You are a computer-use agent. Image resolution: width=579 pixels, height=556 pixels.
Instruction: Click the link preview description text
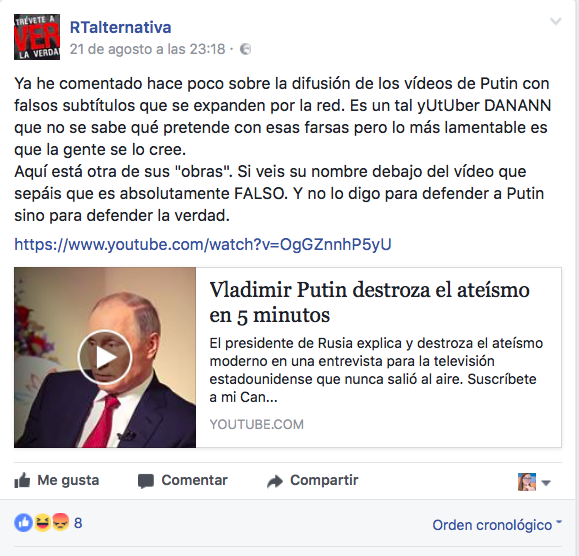(x=376, y=370)
